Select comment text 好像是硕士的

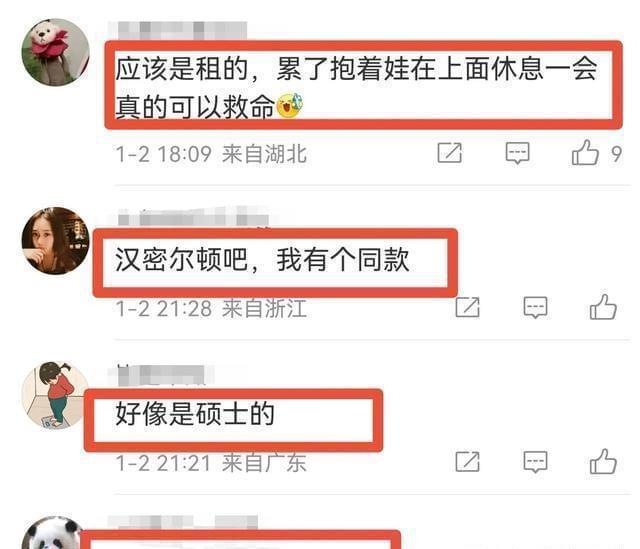[x=195, y=413]
